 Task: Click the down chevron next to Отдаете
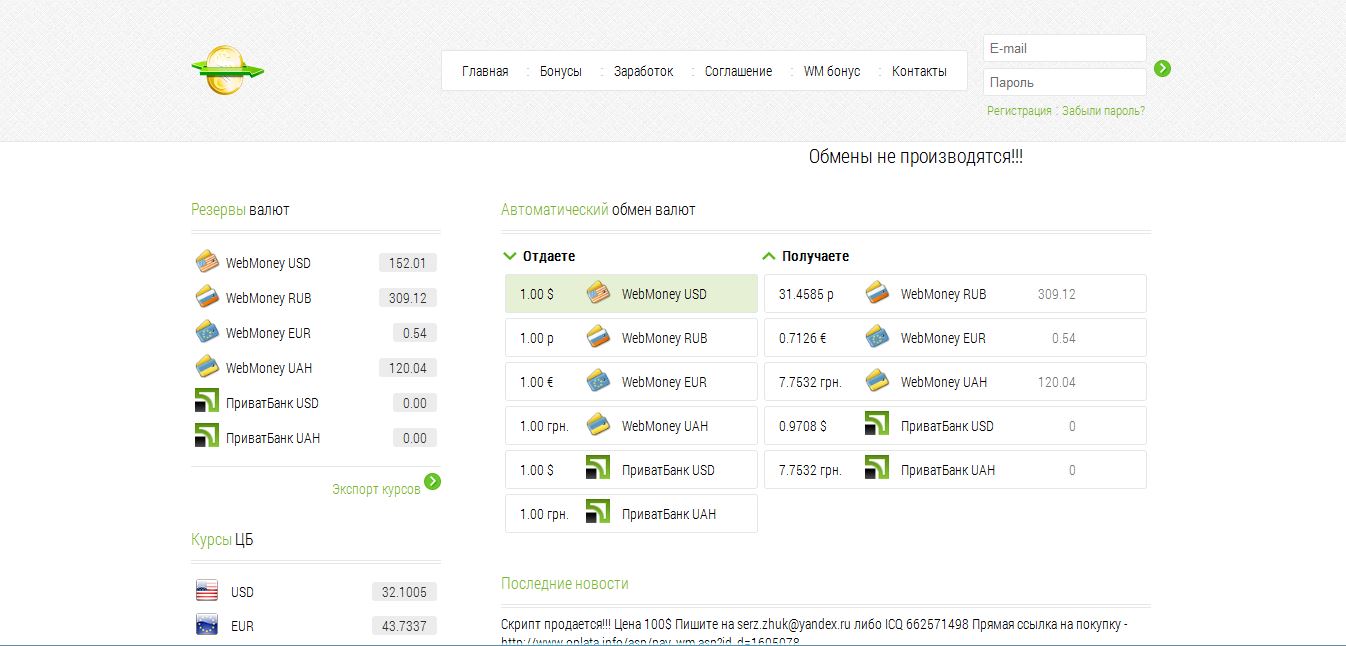coord(510,256)
